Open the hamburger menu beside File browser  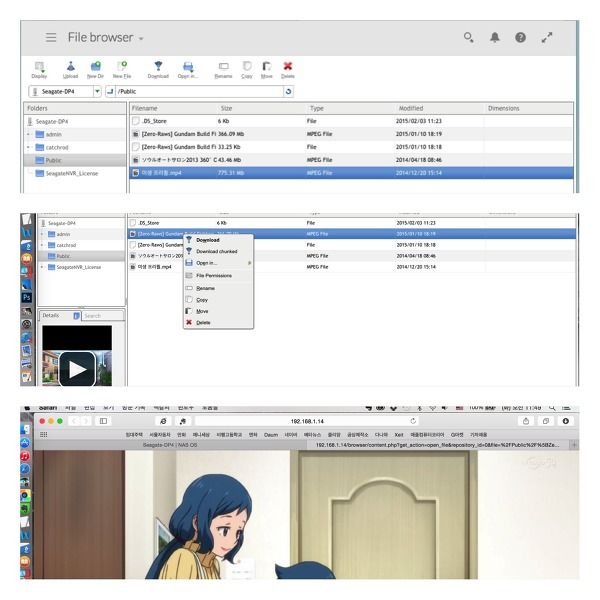click(x=51, y=38)
